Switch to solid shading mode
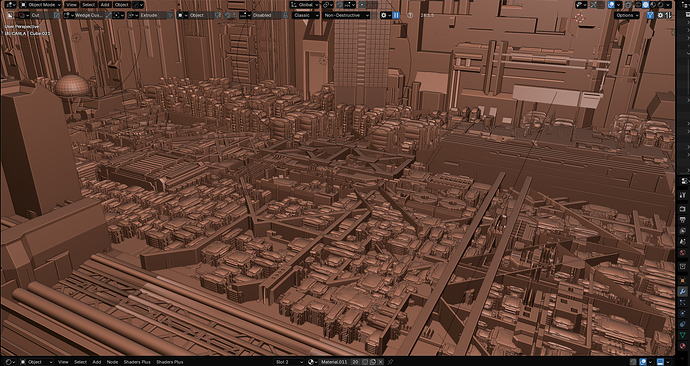690x366 pixels. point(646,5)
